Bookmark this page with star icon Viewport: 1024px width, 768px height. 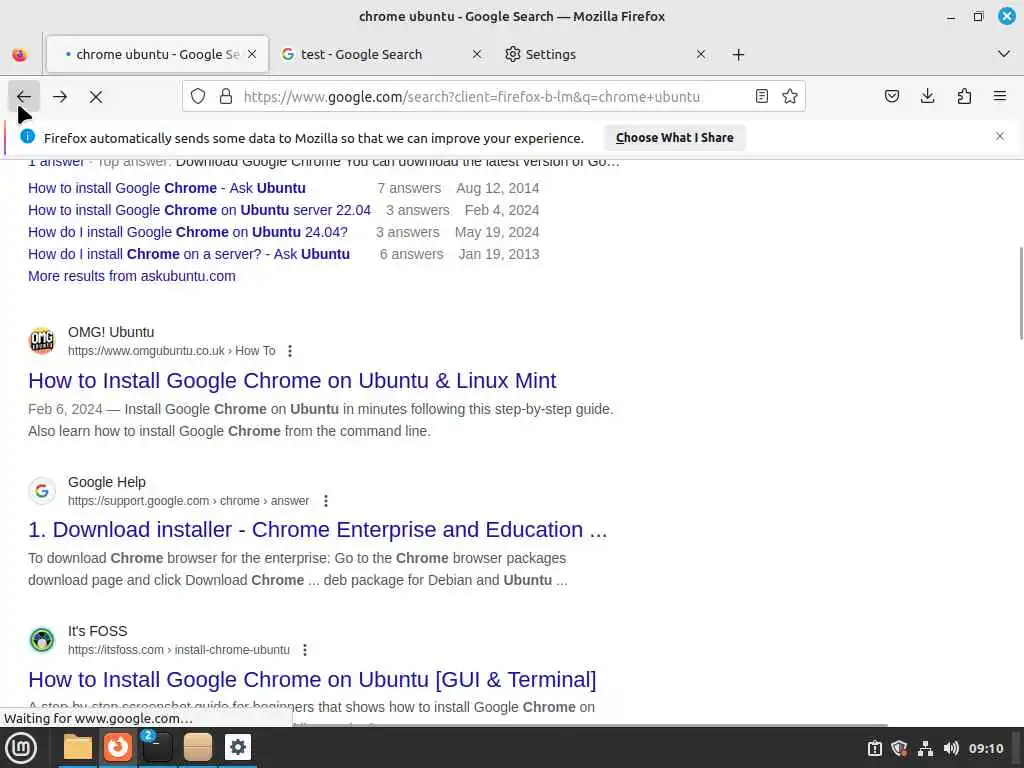790,97
